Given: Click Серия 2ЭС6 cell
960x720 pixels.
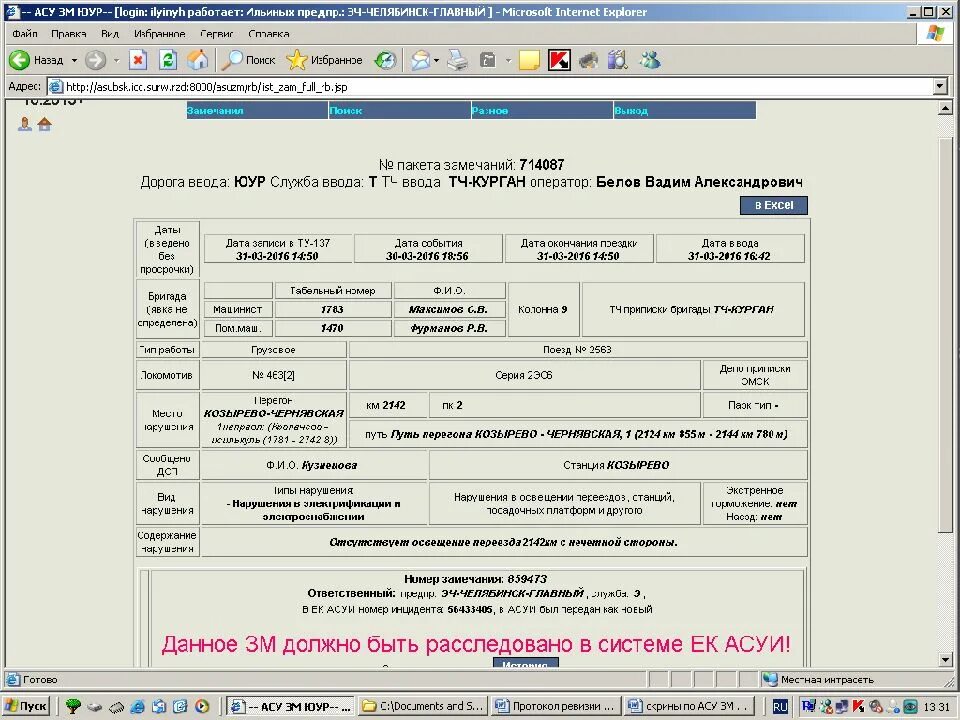Looking at the screenshot, I should [524, 375].
